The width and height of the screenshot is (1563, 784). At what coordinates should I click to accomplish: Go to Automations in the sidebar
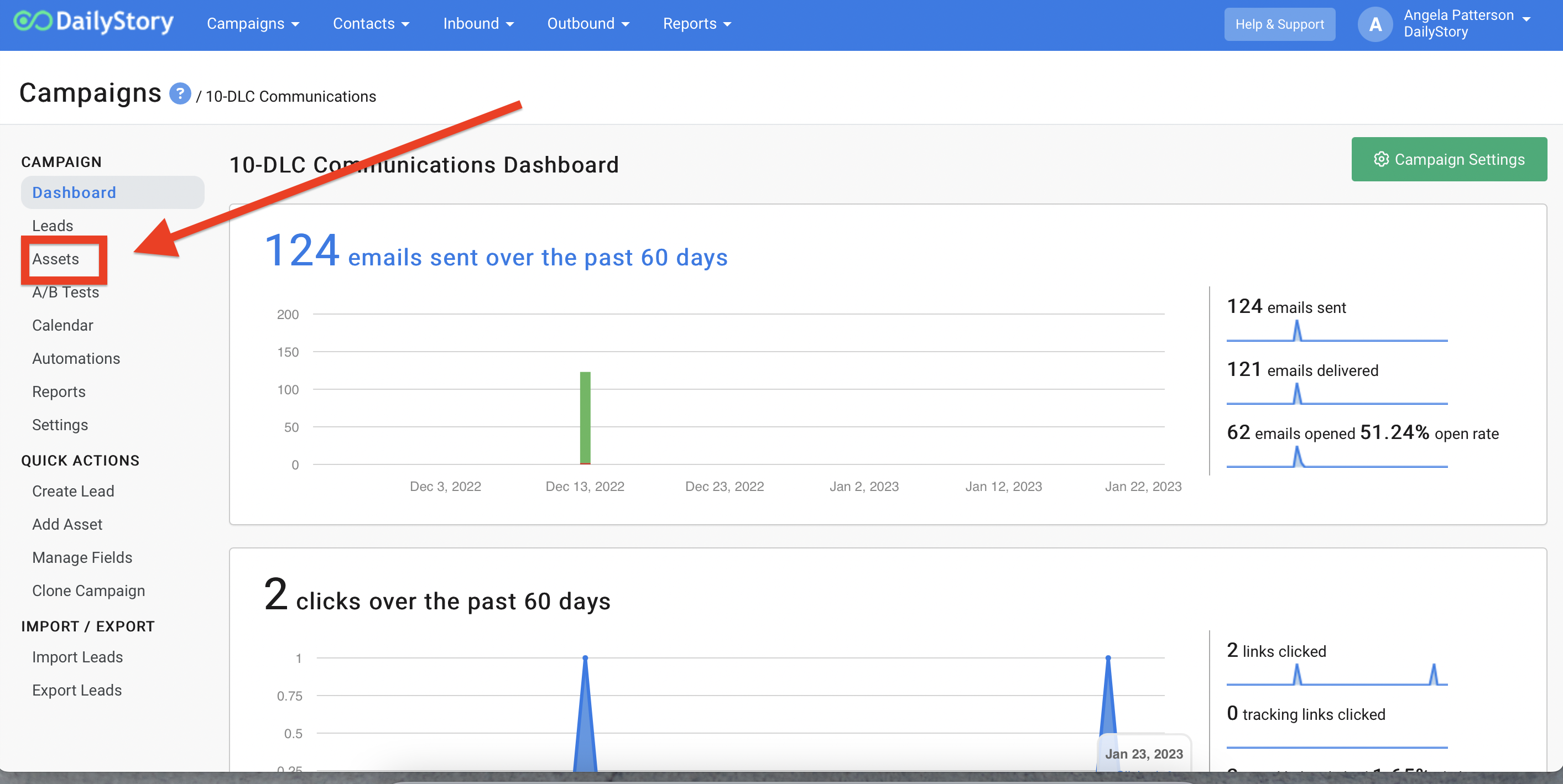pyautogui.click(x=76, y=358)
